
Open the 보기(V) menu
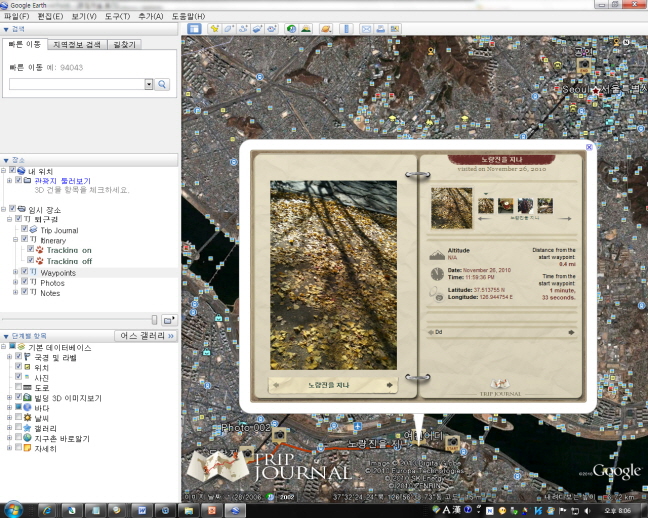(x=84, y=16)
